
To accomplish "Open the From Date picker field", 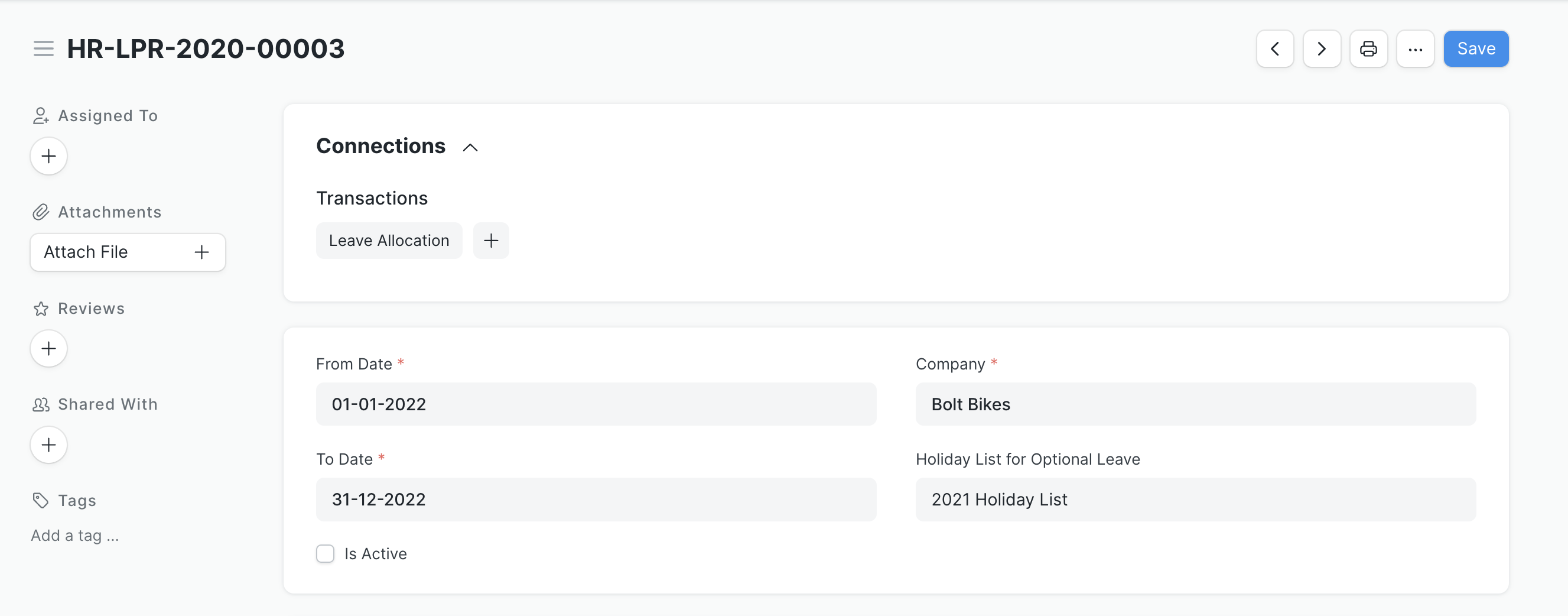I will tap(596, 404).
